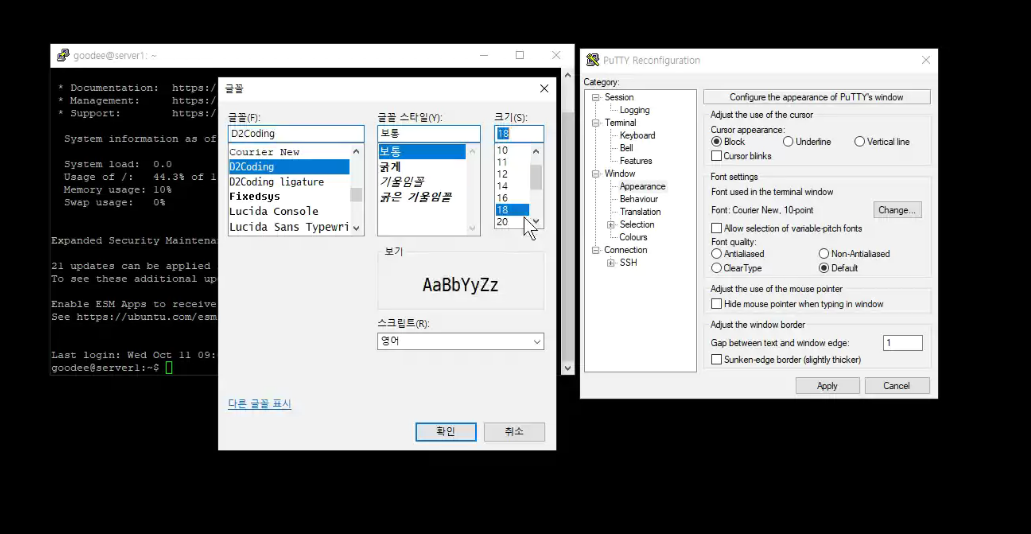Open Behaviour category in tree
This screenshot has height=534, width=1031.
[638, 199]
